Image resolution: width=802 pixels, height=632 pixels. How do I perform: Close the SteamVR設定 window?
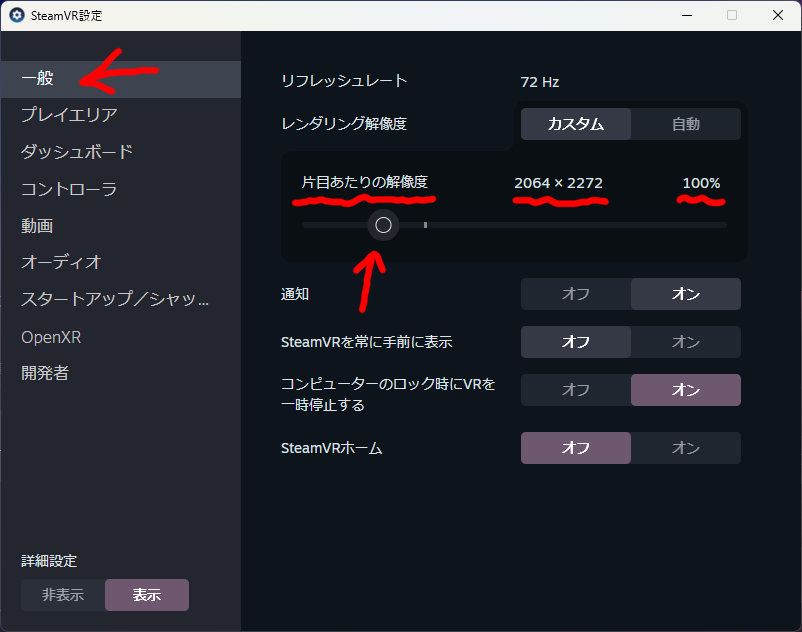(x=778, y=15)
